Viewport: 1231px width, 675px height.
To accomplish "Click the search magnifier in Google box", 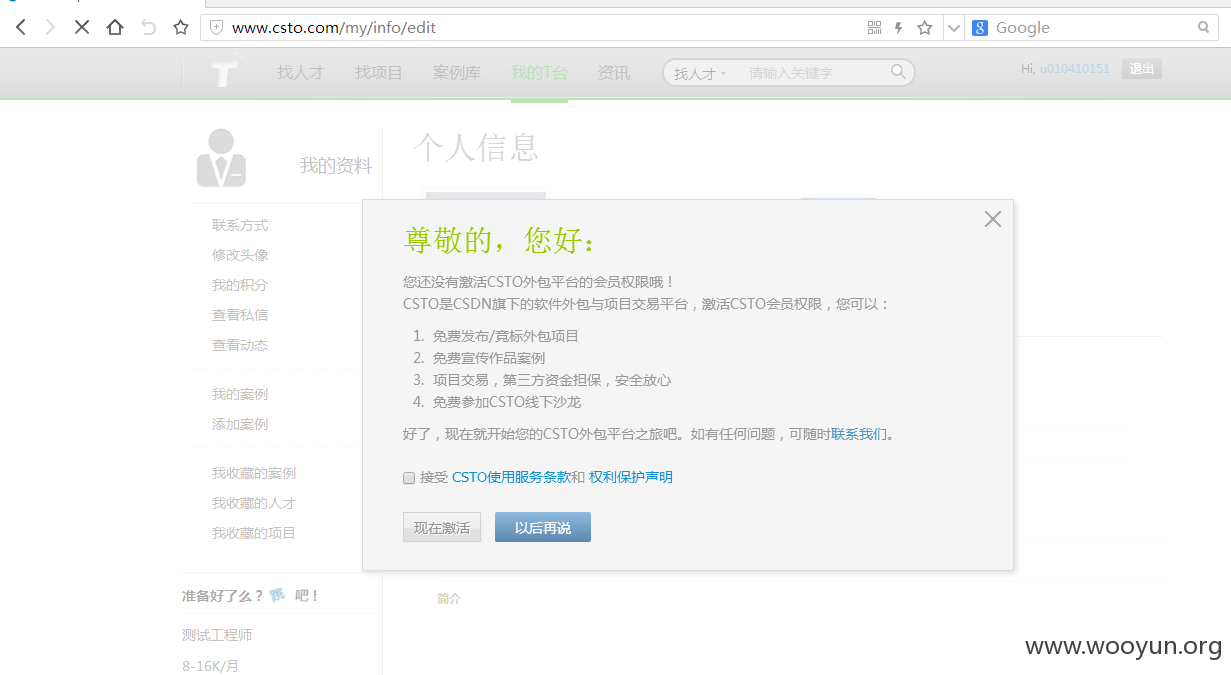I will pos(1204,28).
